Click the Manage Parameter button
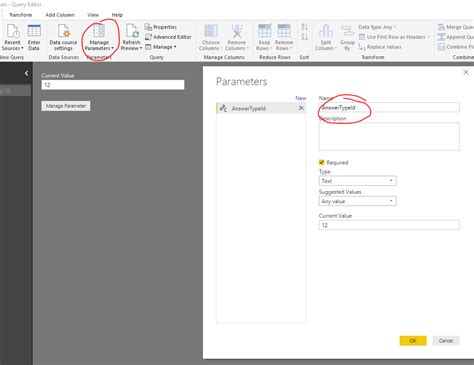474x365 pixels. [x=66, y=106]
